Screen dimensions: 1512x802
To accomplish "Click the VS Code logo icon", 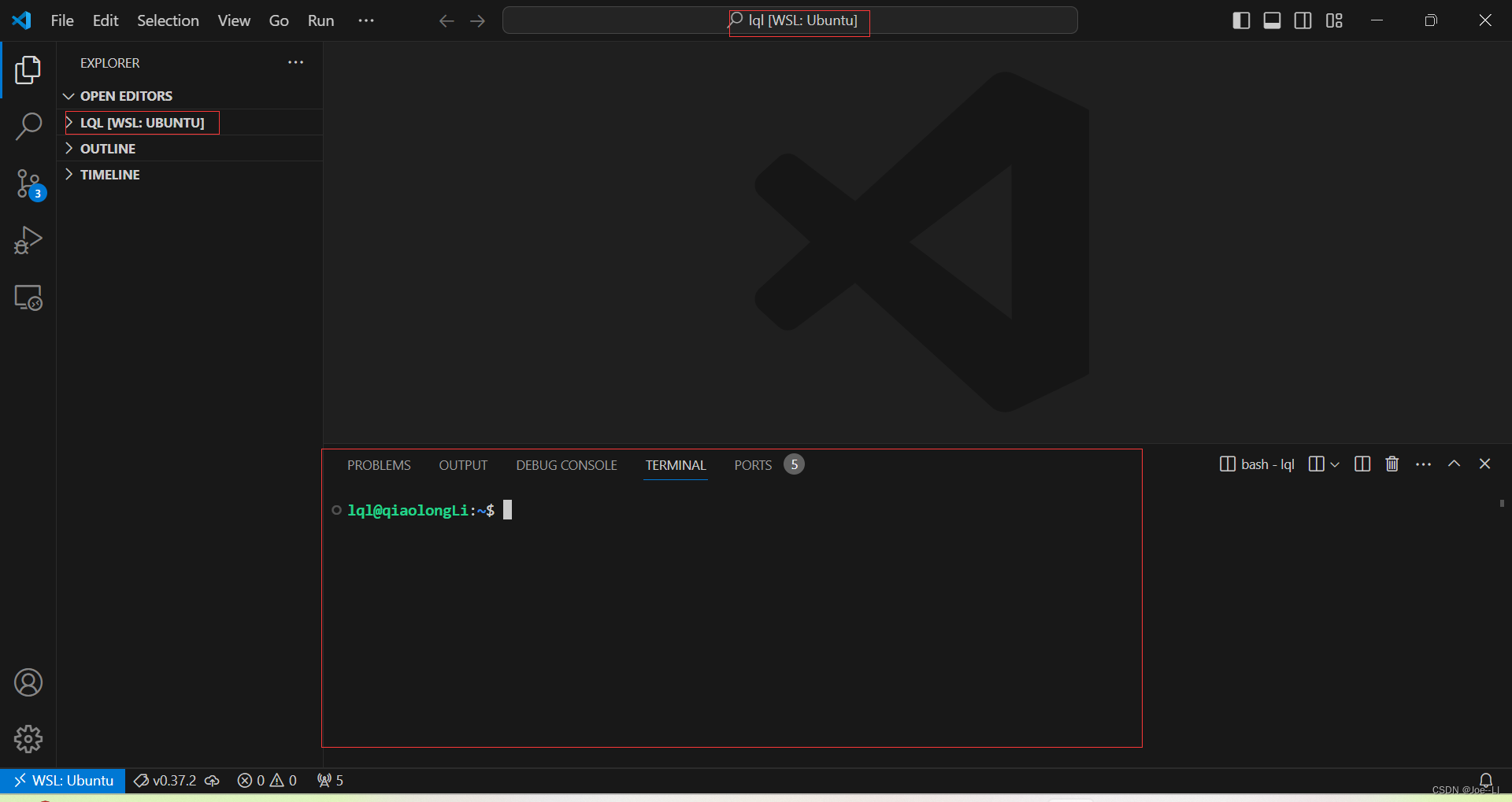I will (22, 20).
